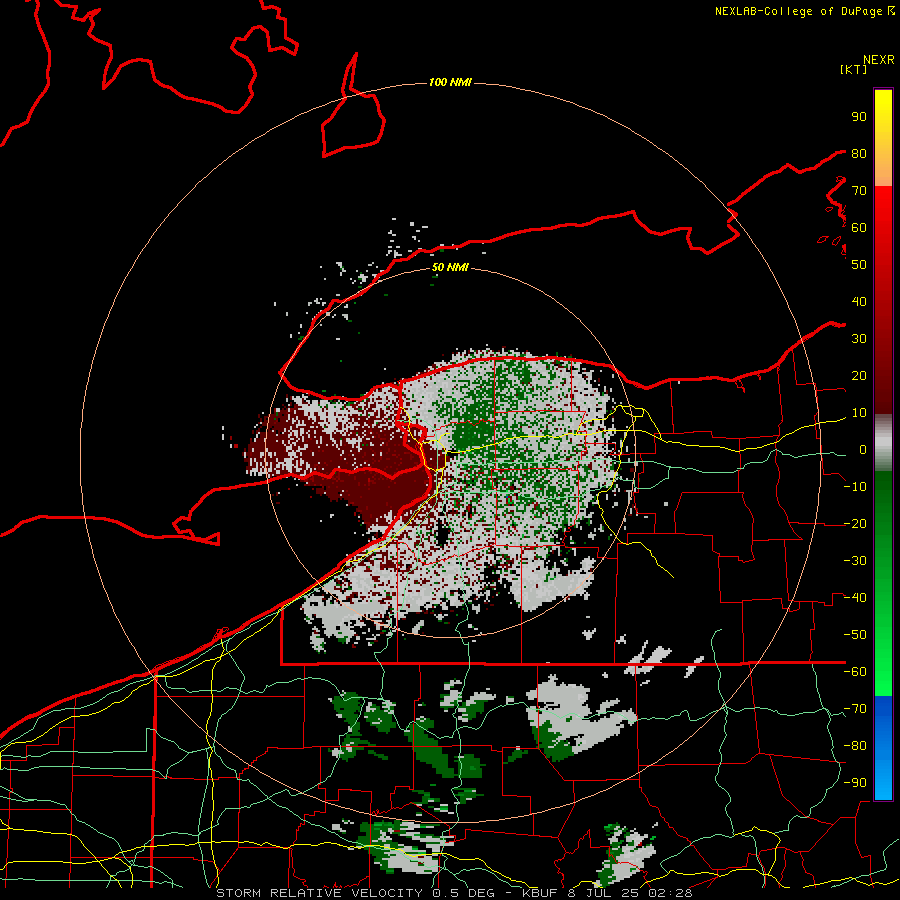Screen dimensions: 900x900
Task: Click the 10 value on the velocity scale
Action: tap(859, 413)
